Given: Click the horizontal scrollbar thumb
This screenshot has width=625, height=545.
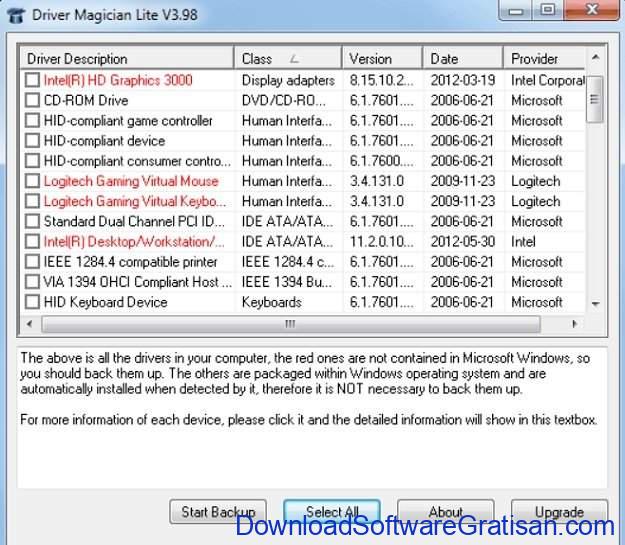Looking at the screenshot, I should click(291, 324).
